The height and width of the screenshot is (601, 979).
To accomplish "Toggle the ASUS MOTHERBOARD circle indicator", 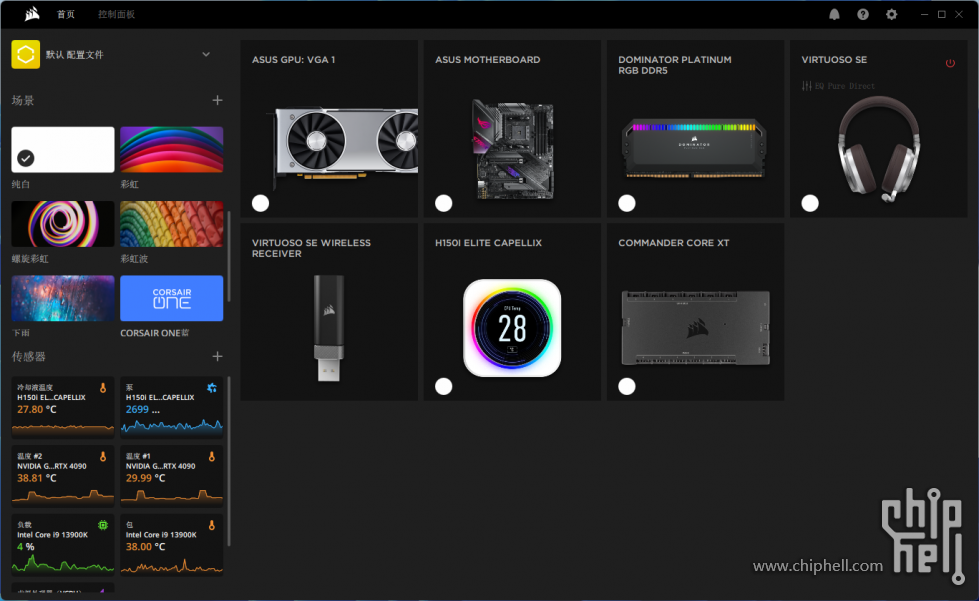I will tap(443, 203).
